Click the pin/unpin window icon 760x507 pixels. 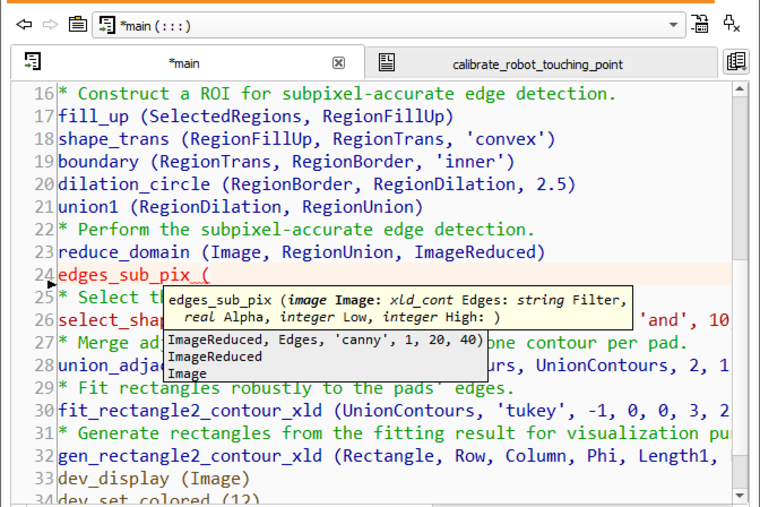(x=731, y=24)
